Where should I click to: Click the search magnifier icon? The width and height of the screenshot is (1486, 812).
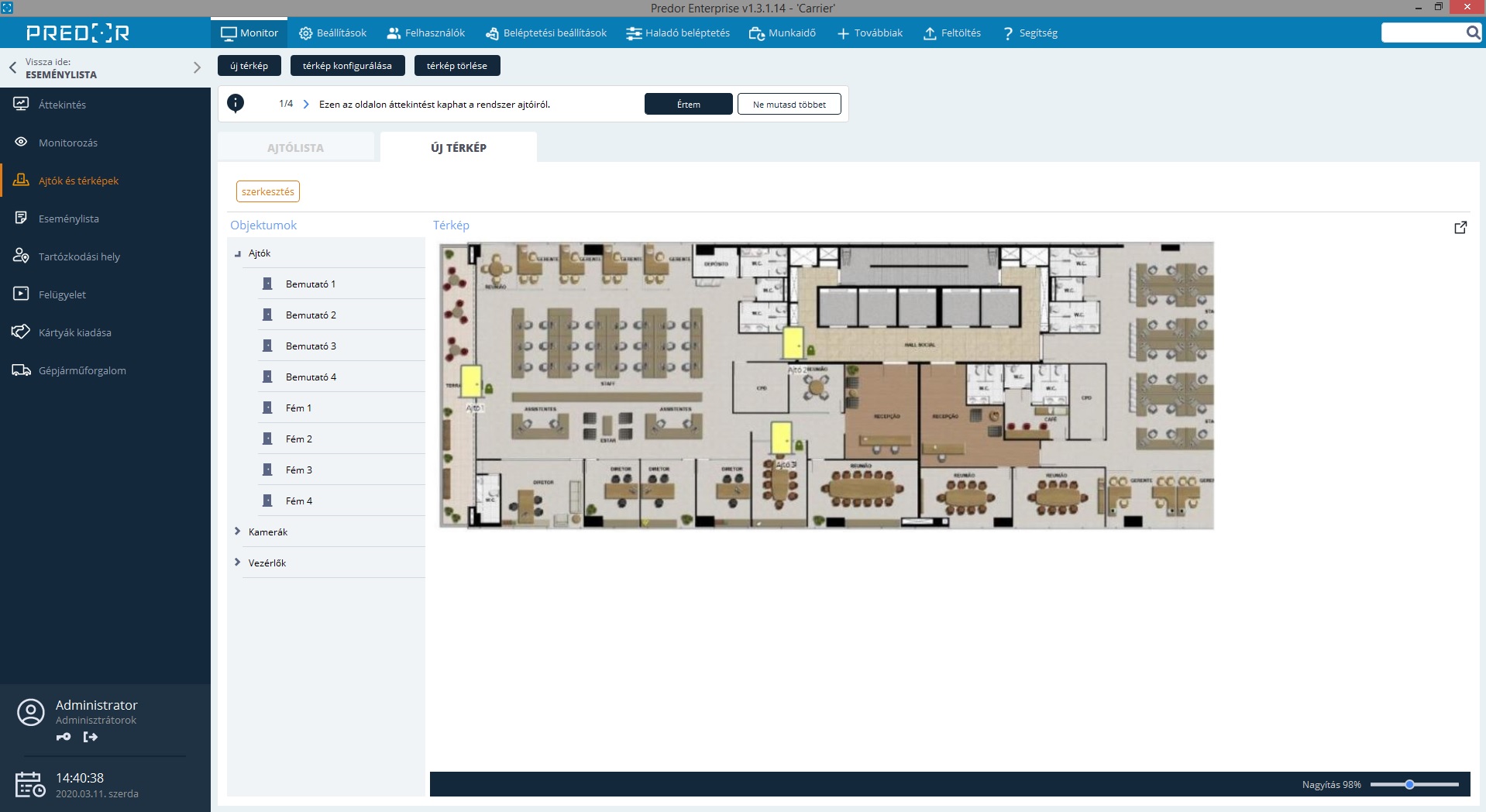[x=1472, y=33]
